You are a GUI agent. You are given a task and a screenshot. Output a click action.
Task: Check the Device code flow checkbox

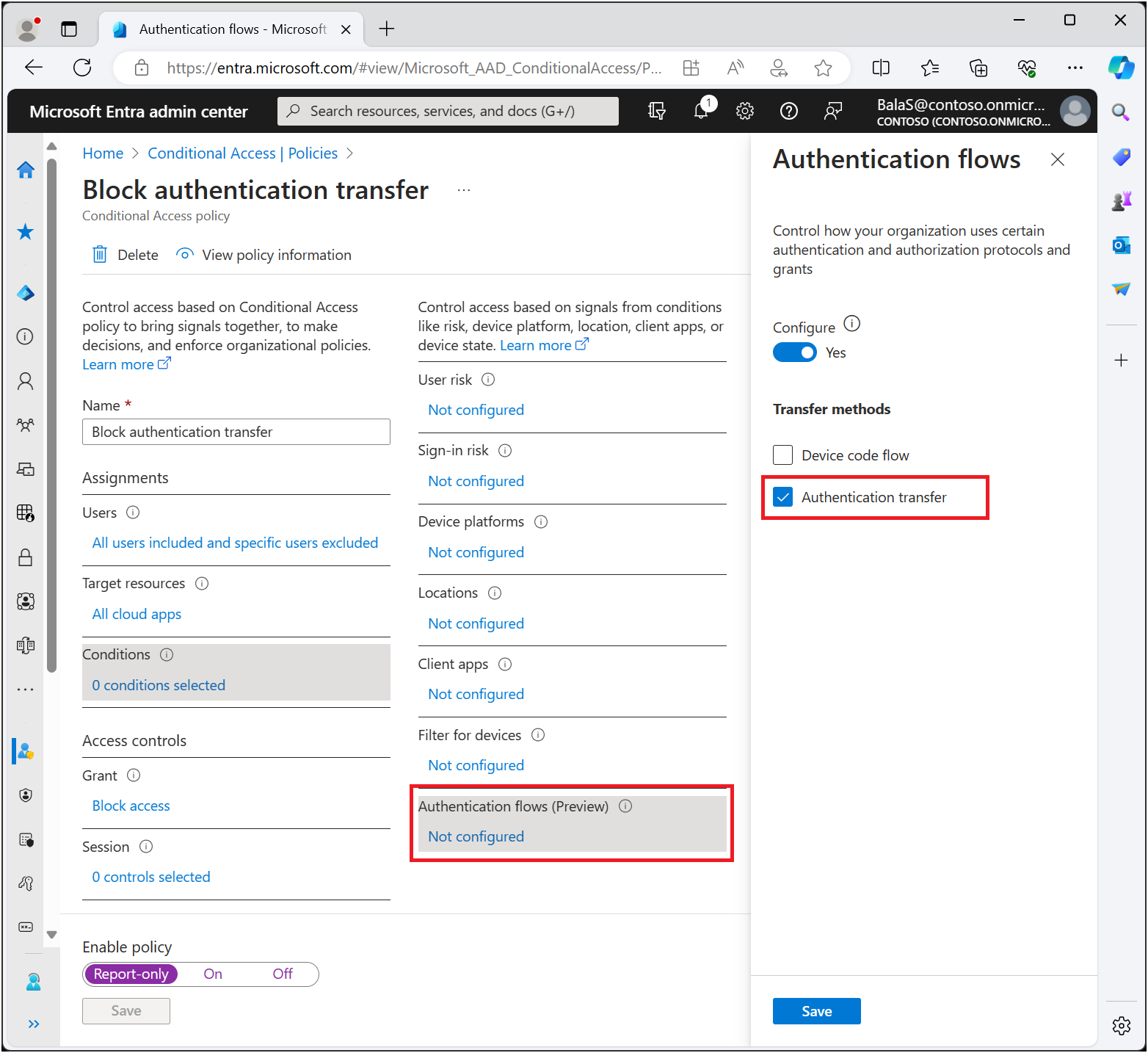click(x=783, y=455)
